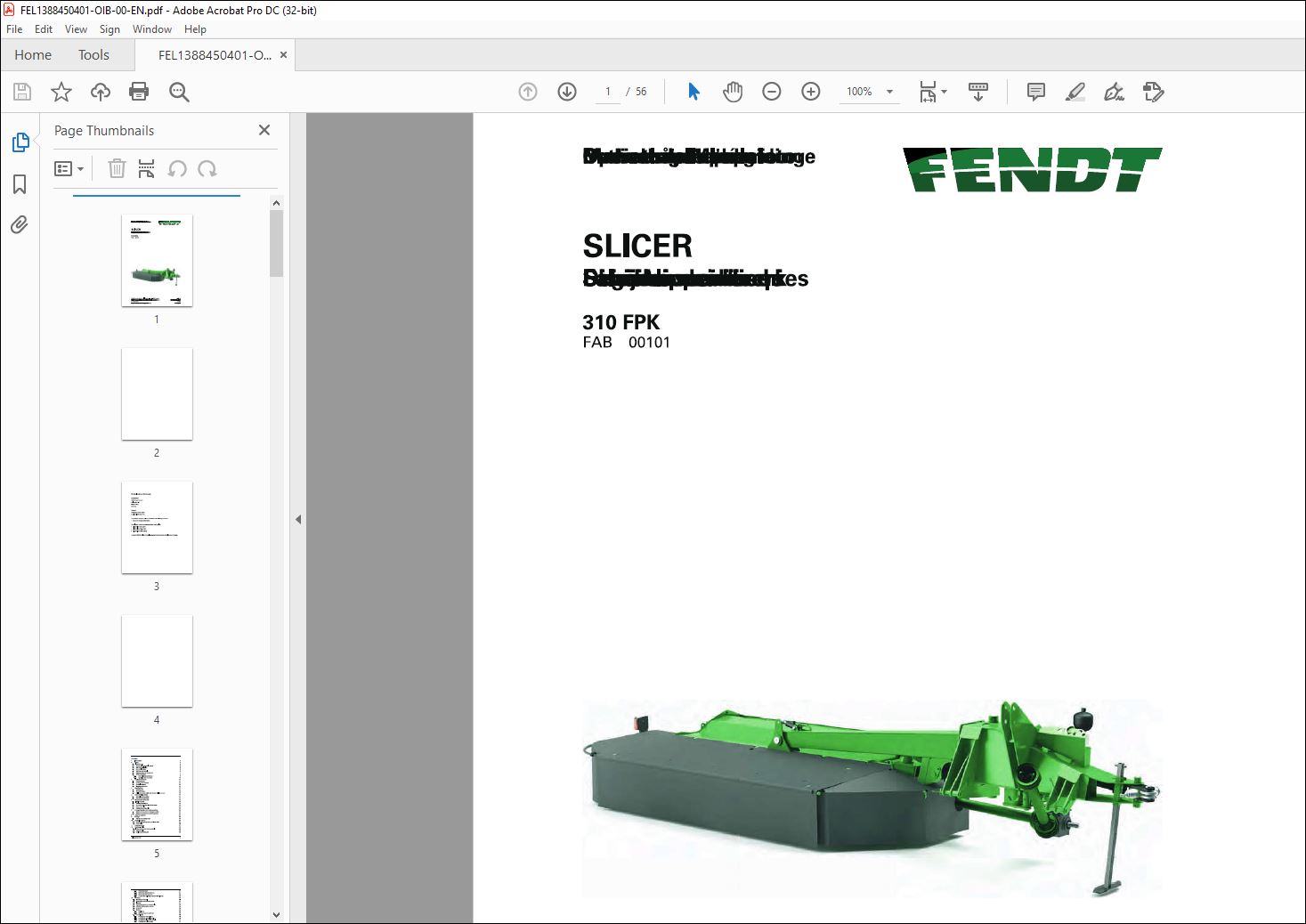The image size is (1306, 924).
Task: Open the fit page options icon
Action: 932,92
